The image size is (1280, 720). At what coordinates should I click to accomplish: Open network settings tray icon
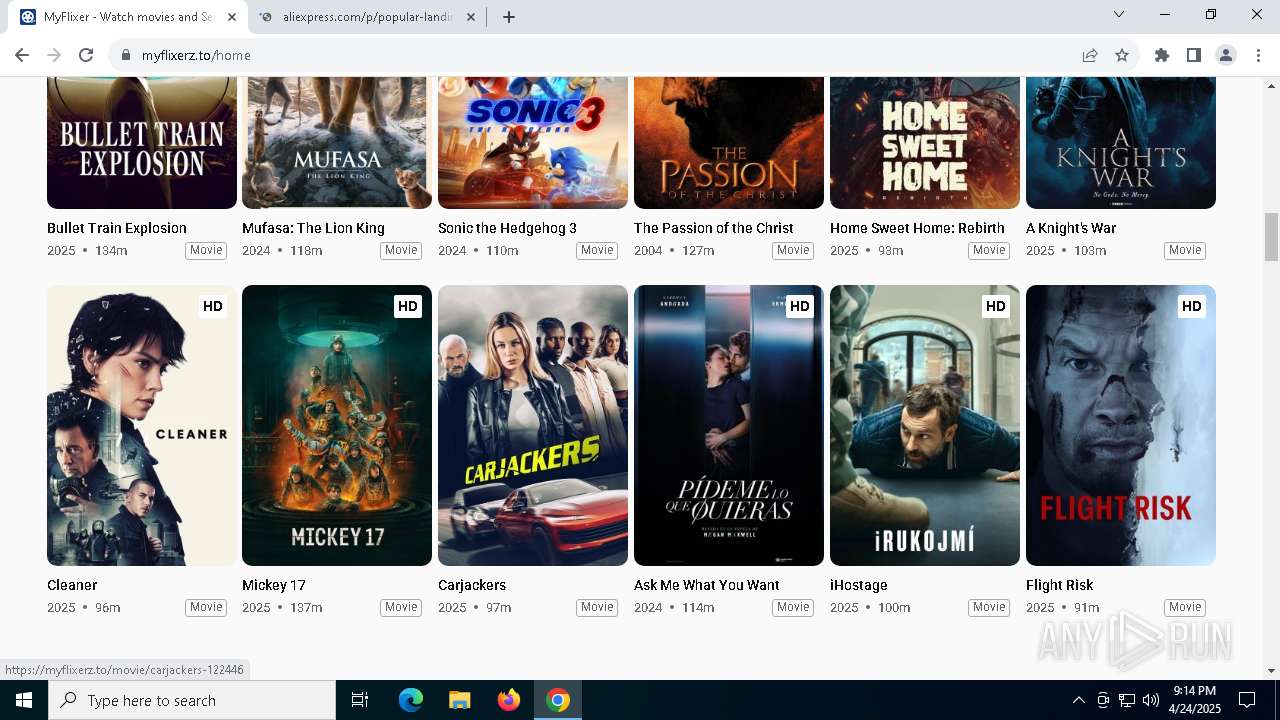pyautogui.click(x=1127, y=700)
